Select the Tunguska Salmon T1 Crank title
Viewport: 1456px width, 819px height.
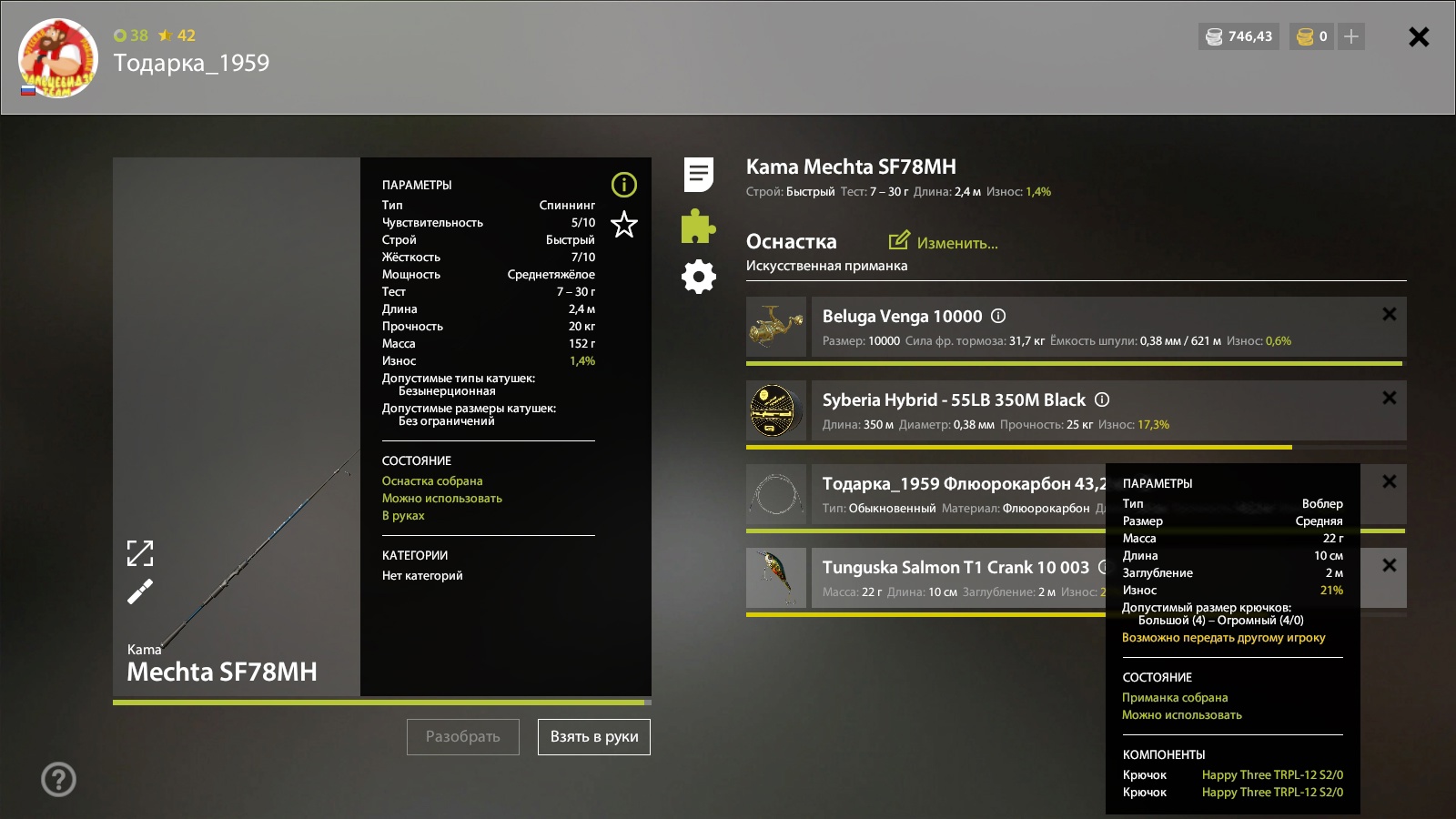point(955,567)
